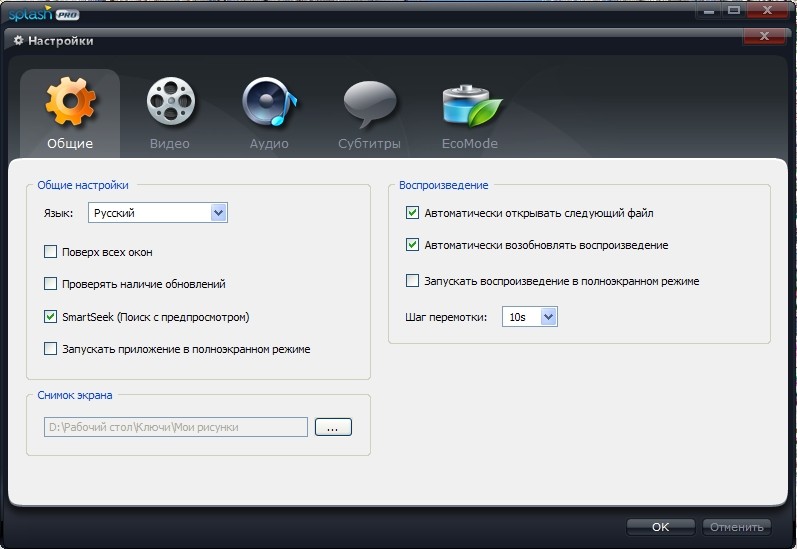This screenshot has height=549, width=797.
Task: Open the Видео film reel icon
Action: (171, 101)
